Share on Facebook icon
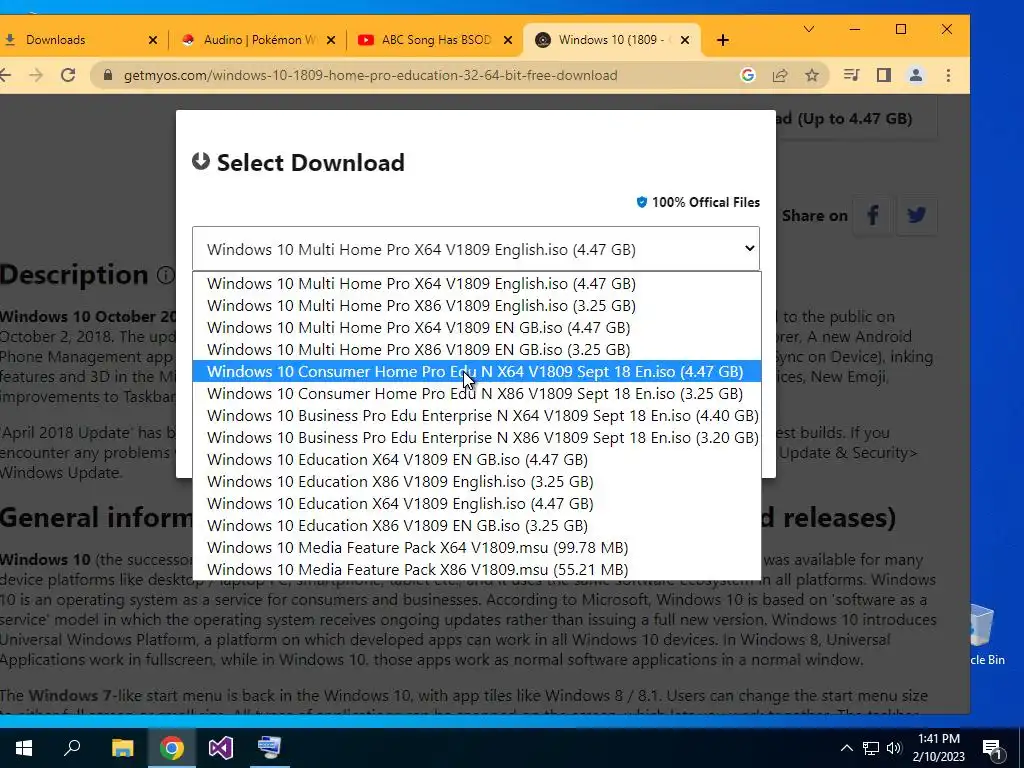 coord(872,215)
